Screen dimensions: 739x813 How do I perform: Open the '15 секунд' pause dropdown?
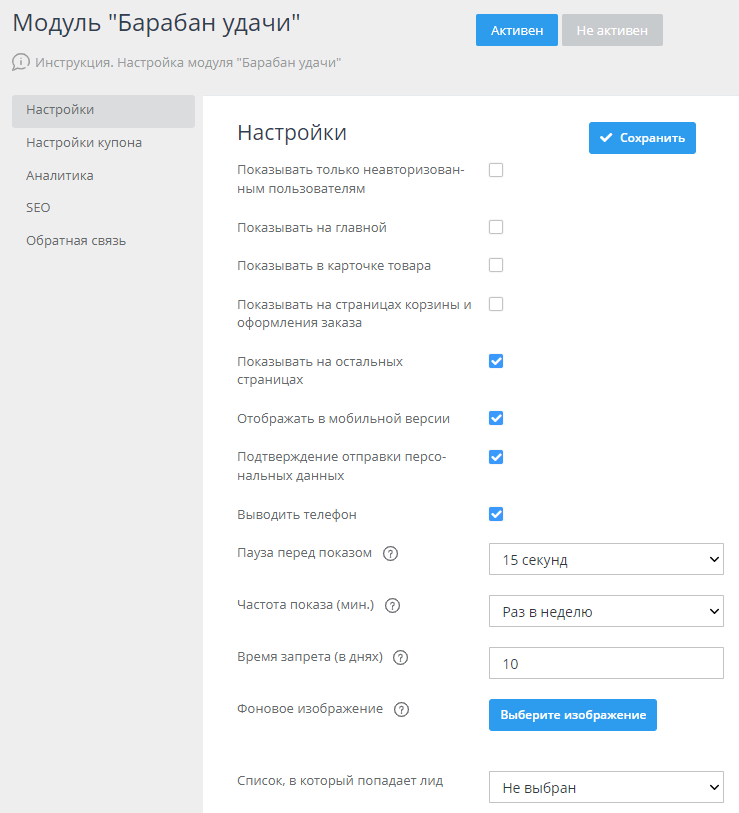tap(606, 560)
